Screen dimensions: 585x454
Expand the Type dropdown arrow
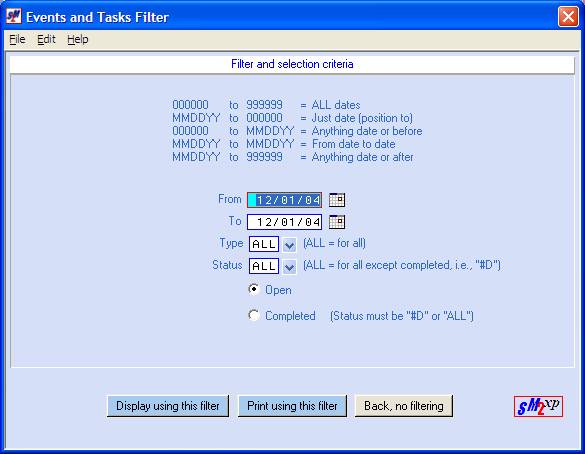click(x=290, y=245)
